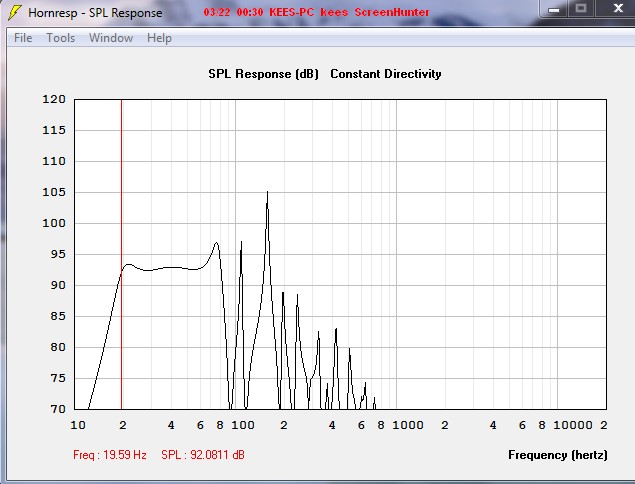The image size is (635, 484).
Task: Click the 10000 label on frequency axis
Action: pos(573,425)
